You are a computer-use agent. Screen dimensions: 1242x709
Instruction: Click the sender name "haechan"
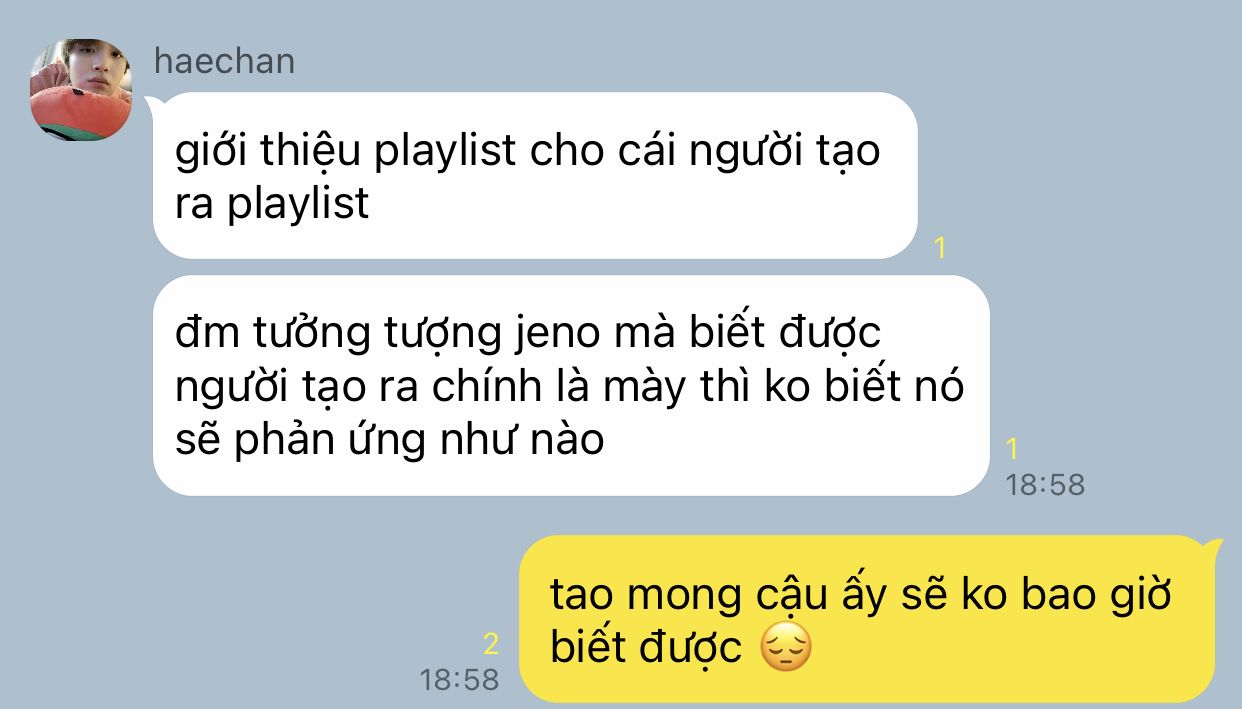[225, 61]
